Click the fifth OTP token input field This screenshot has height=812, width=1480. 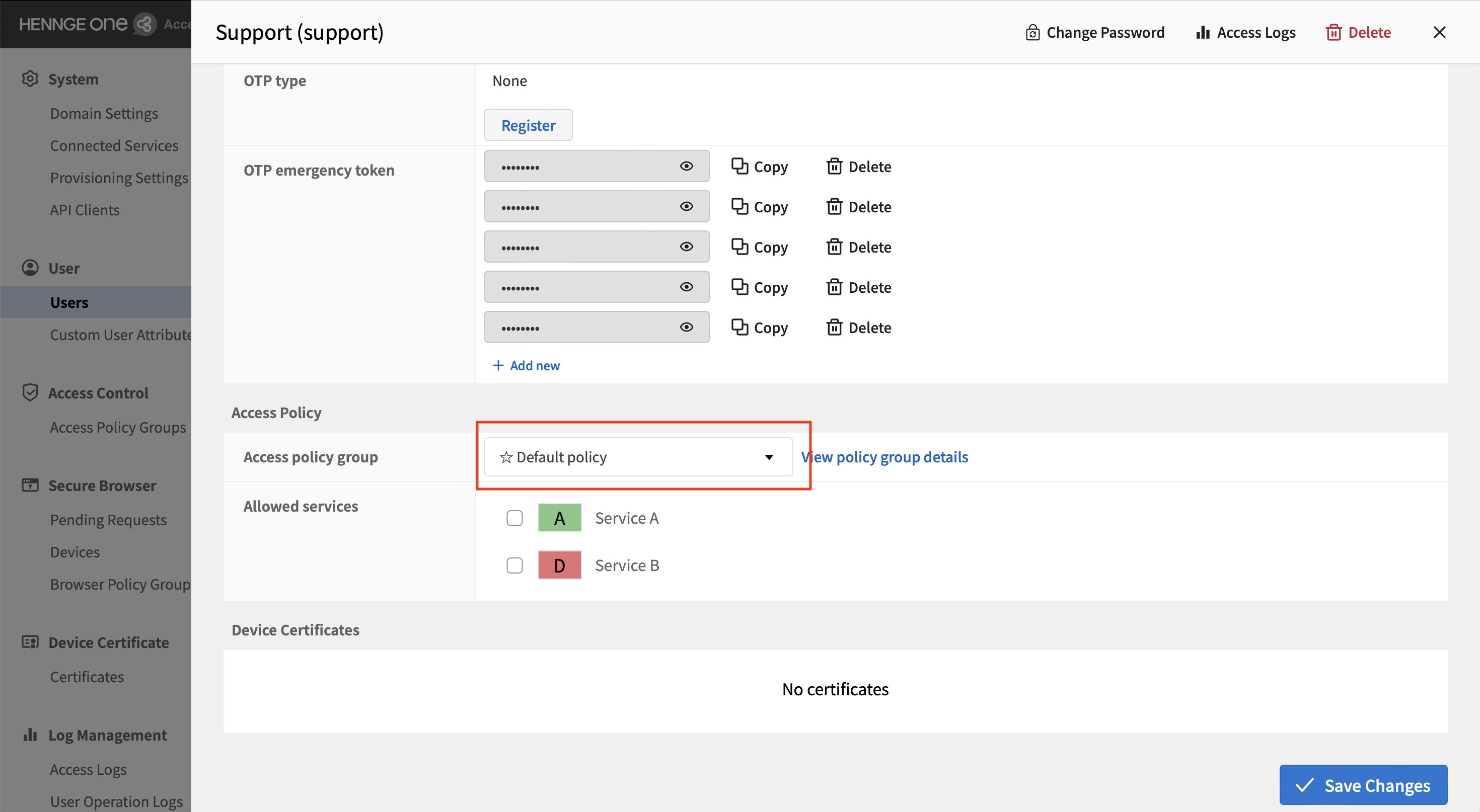pyautogui.click(x=597, y=327)
